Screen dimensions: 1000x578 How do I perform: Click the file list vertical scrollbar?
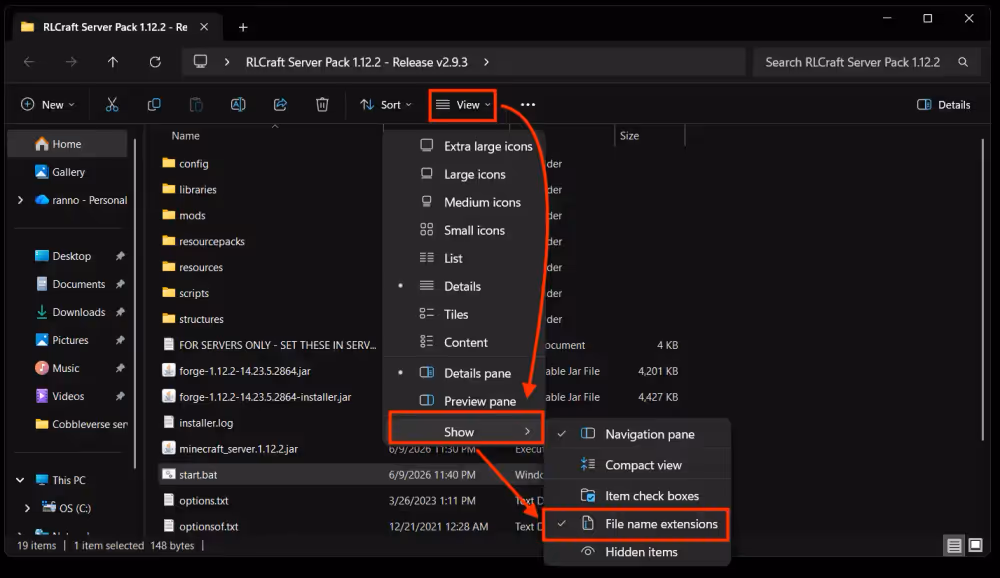click(983, 290)
